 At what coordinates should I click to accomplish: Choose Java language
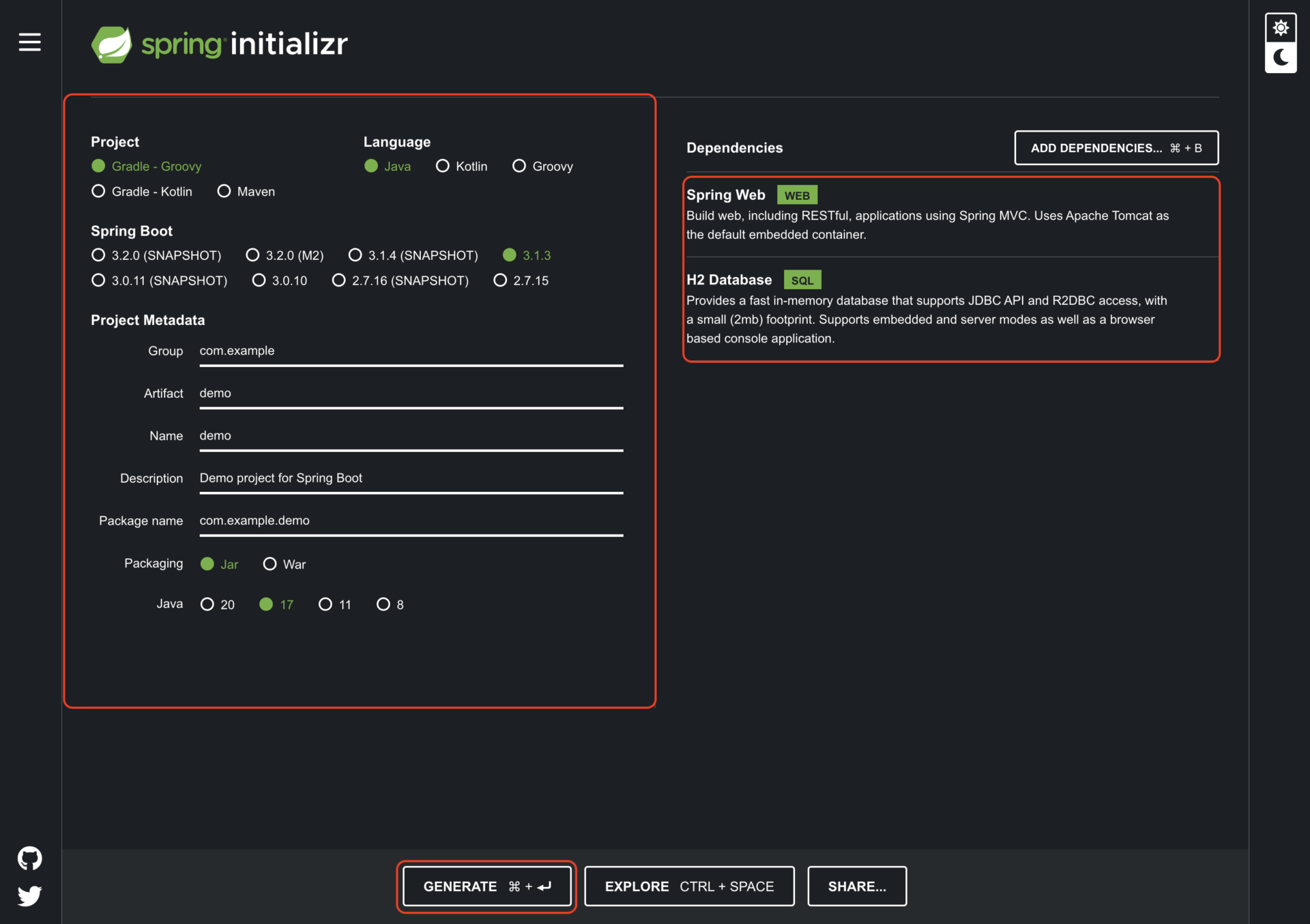click(388, 167)
